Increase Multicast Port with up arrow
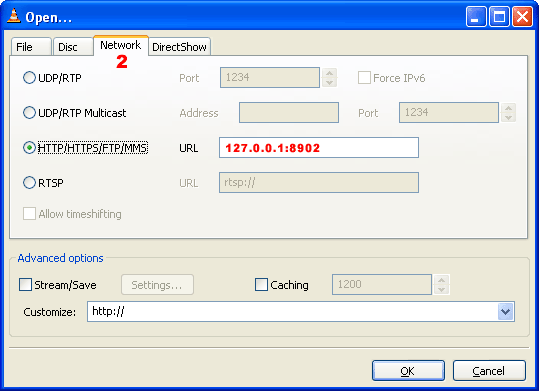539x391 pixels. 508,108
